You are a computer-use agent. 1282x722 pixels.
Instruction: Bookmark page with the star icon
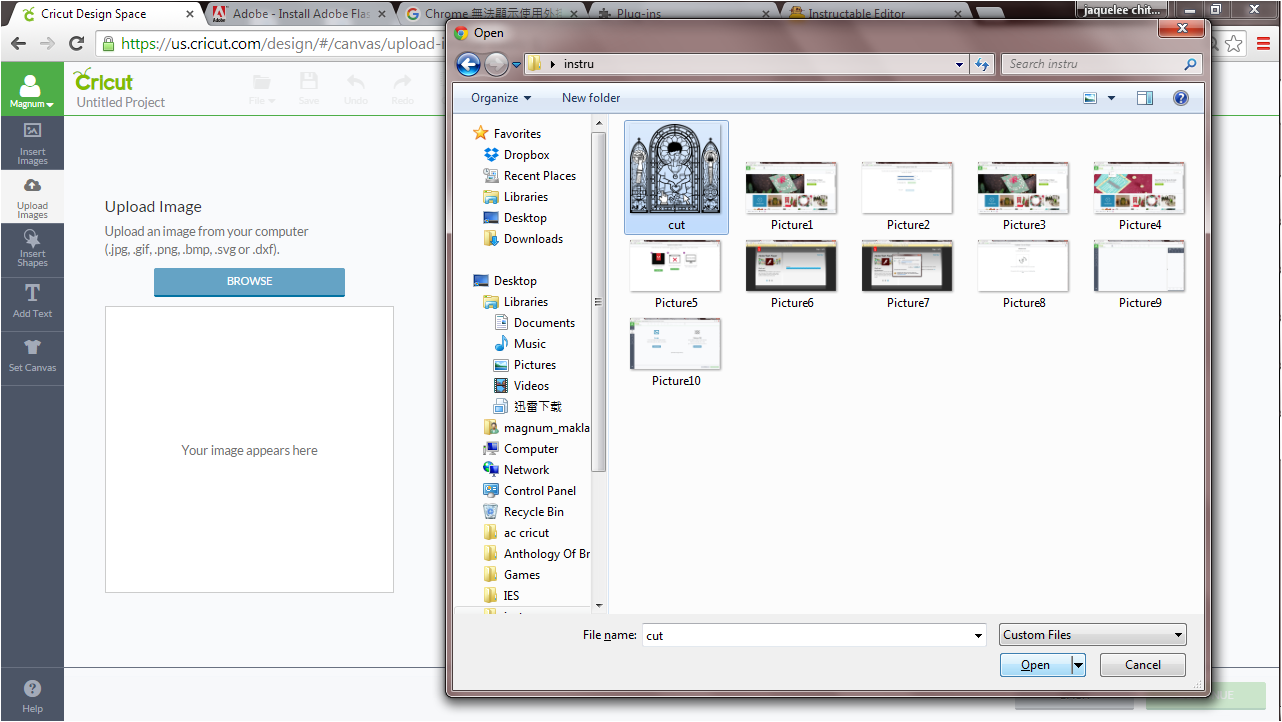click(x=1234, y=44)
